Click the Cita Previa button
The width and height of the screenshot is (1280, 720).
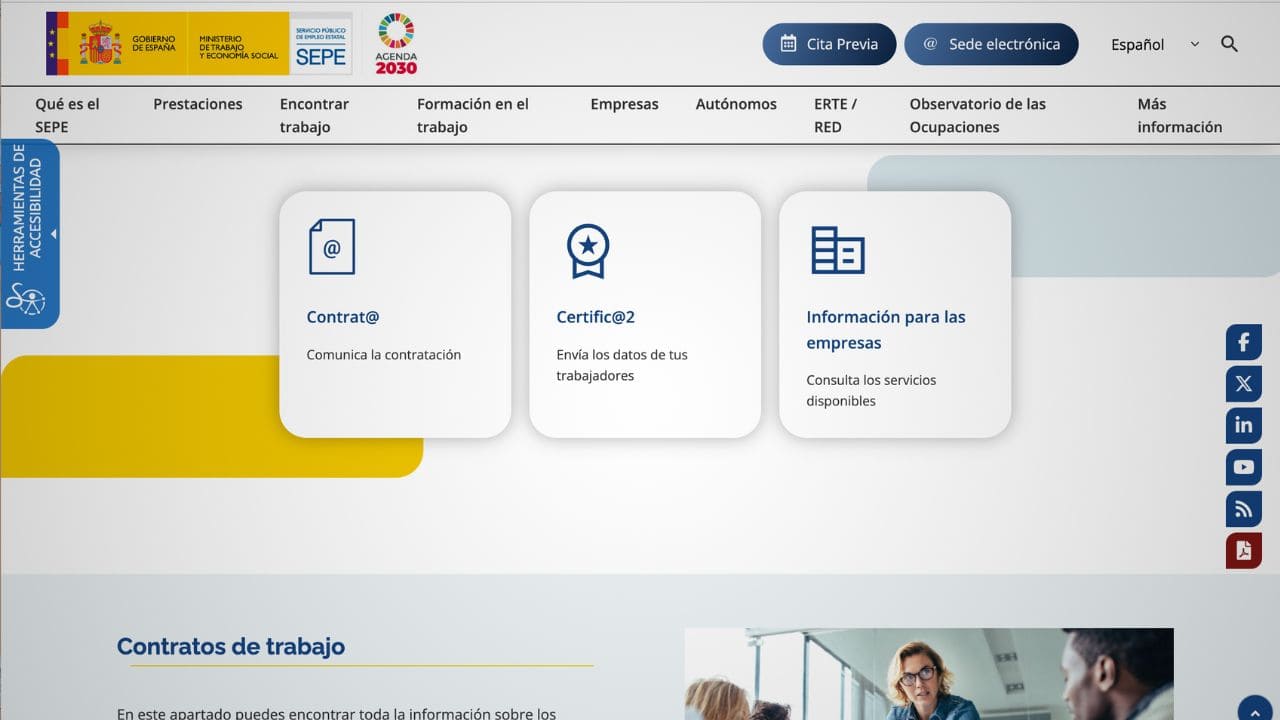click(829, 44)
